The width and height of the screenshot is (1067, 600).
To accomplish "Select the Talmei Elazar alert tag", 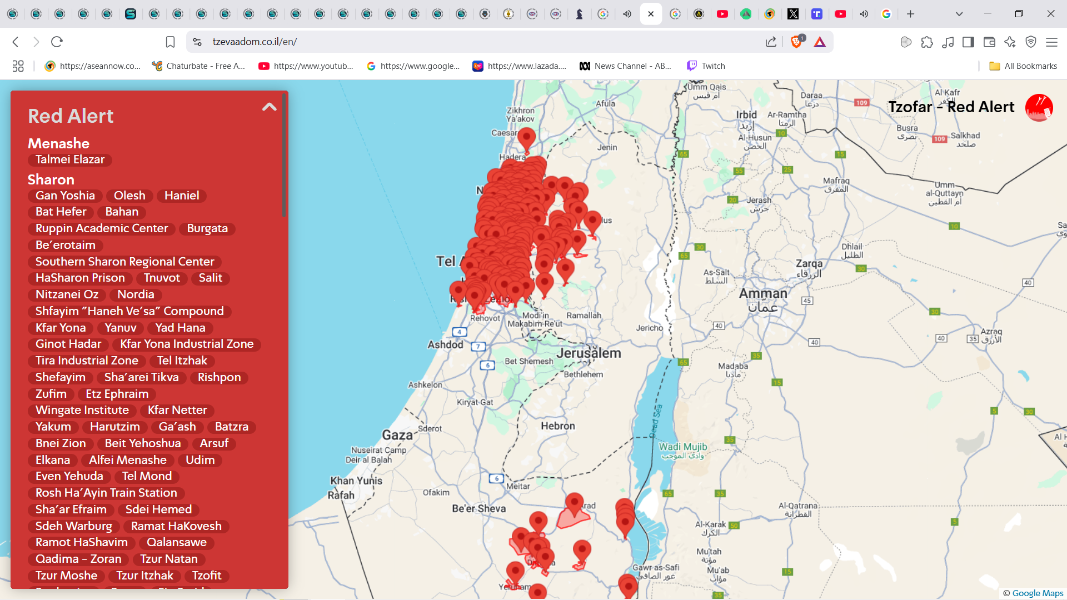I will coord(70,159).
